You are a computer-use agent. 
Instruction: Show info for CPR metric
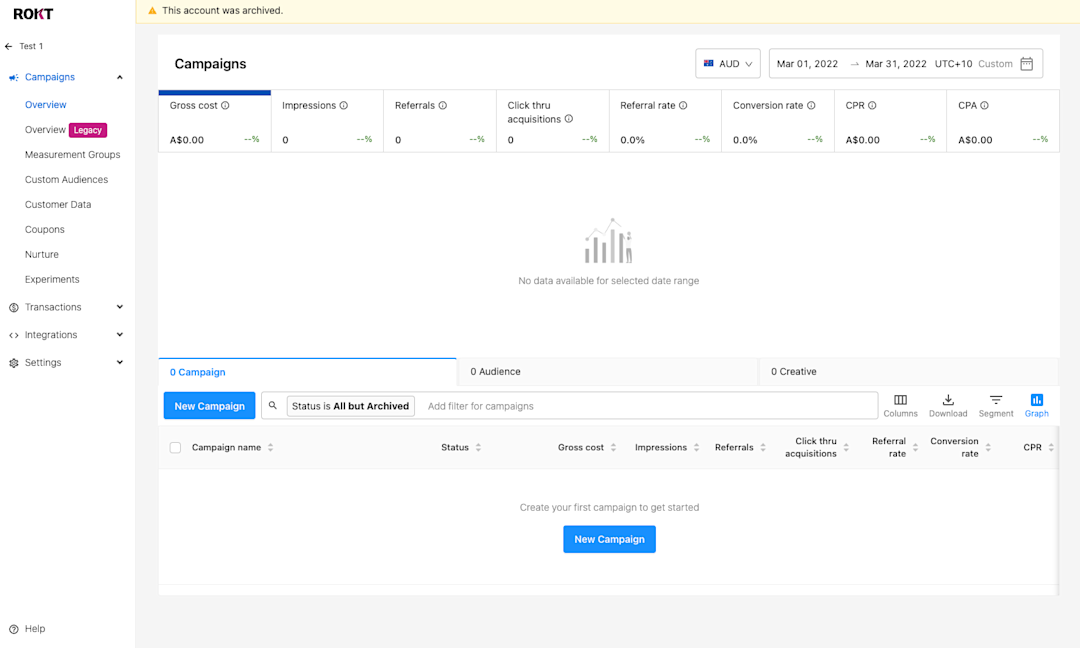[872, 105]
